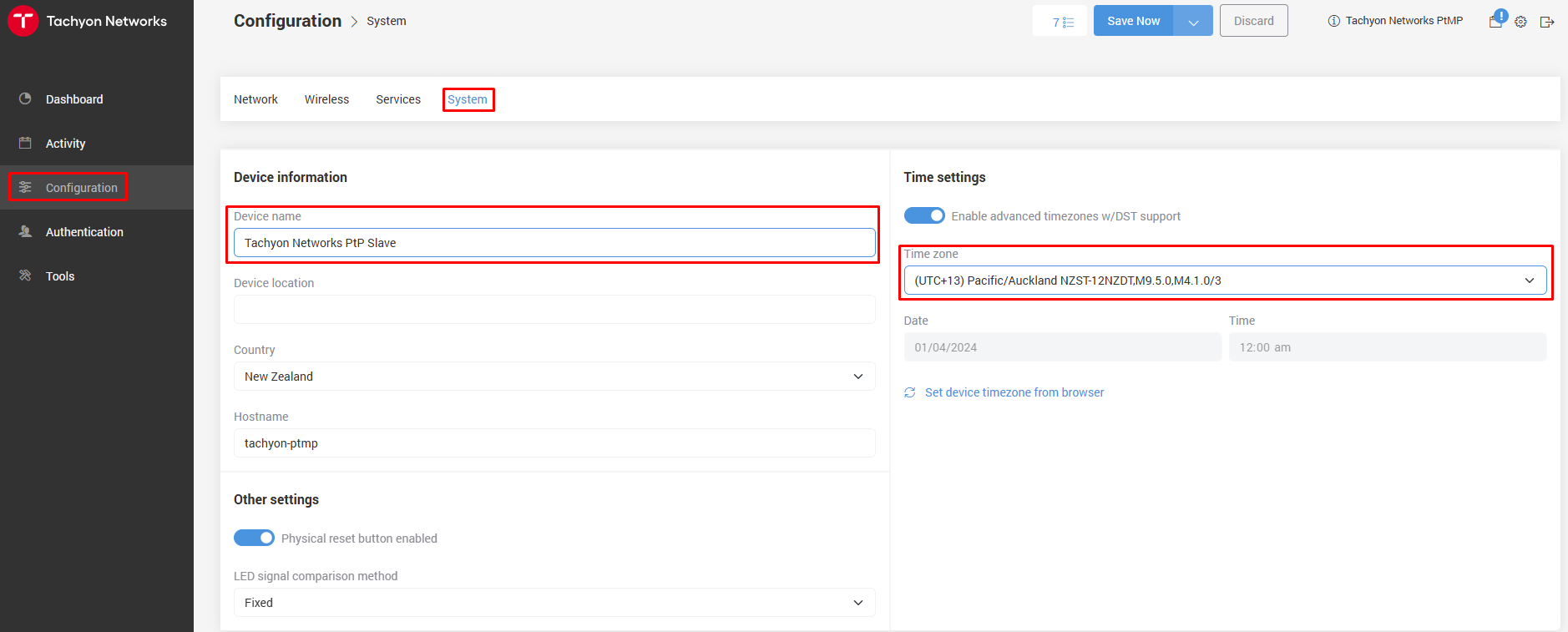Screen dimensions: 1568x632
Task: Click the Device location input field
Action: (x=554, y=310)
